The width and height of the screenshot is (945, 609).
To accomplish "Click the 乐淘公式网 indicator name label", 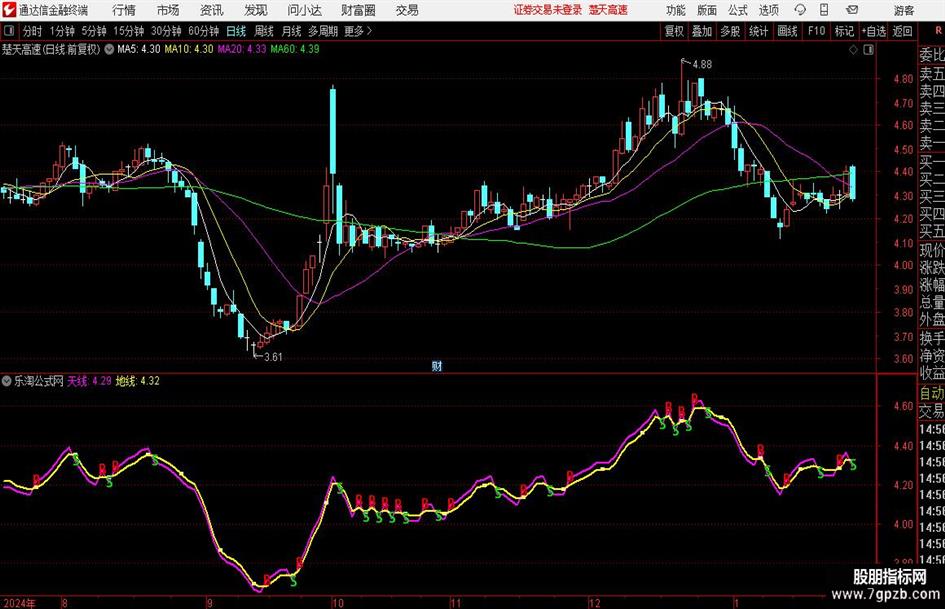I will 39,381.
